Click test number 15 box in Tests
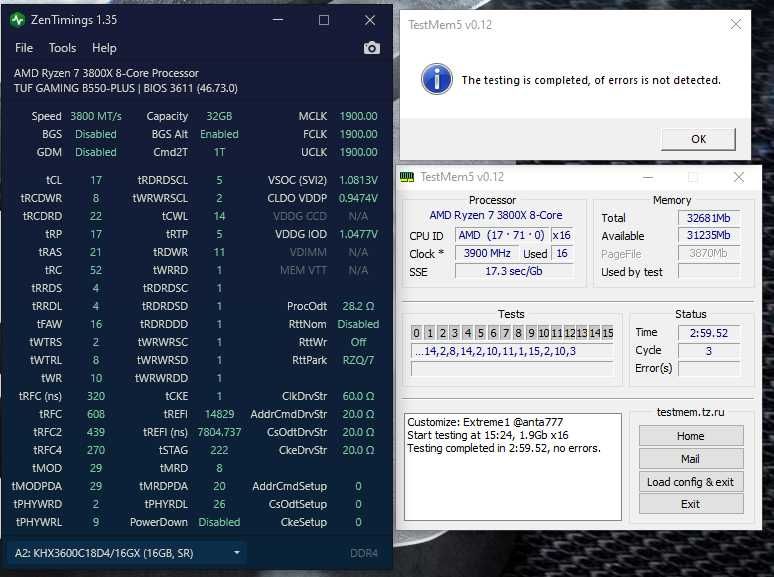Screen dimensions: 774x577 coord(608,333)
